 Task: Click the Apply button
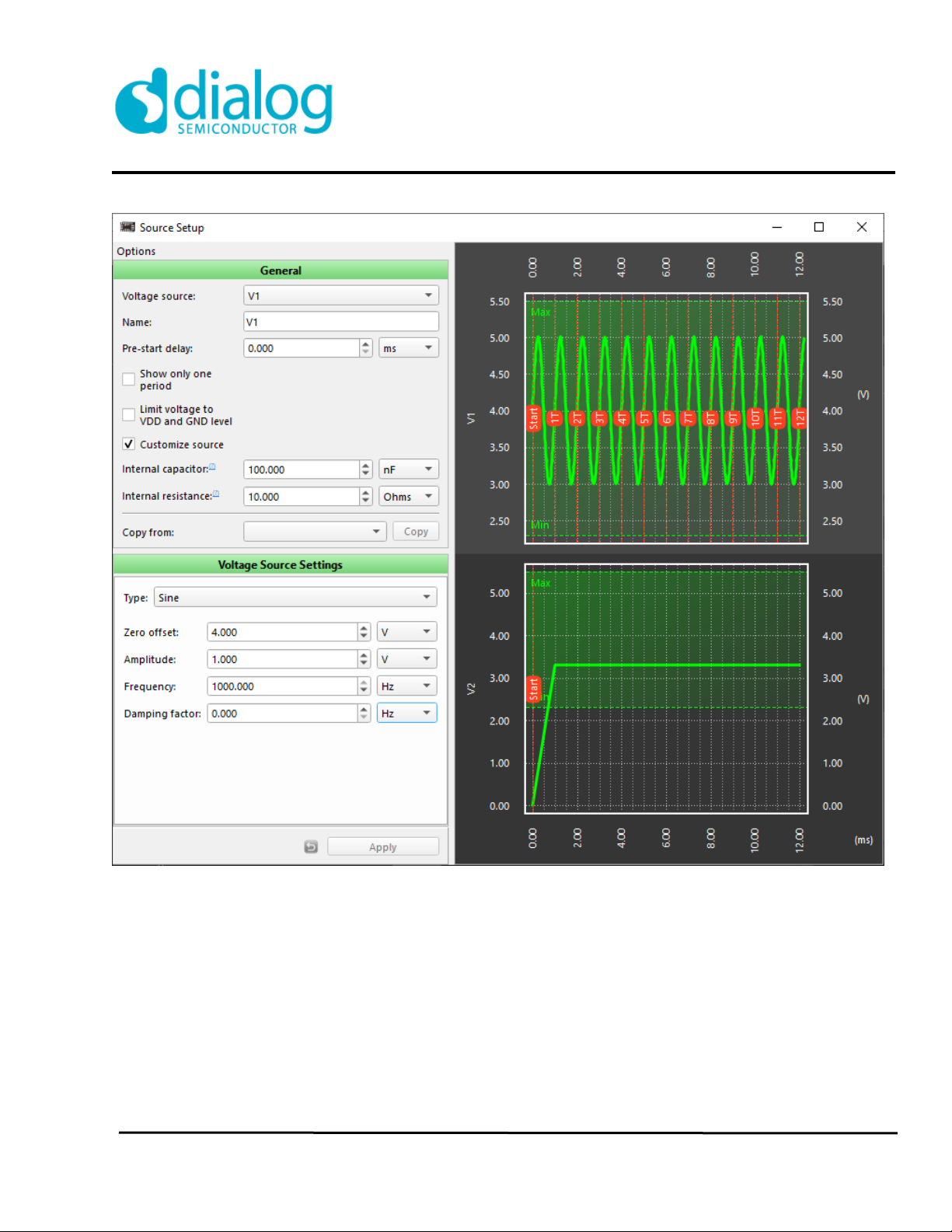[383, 846]
